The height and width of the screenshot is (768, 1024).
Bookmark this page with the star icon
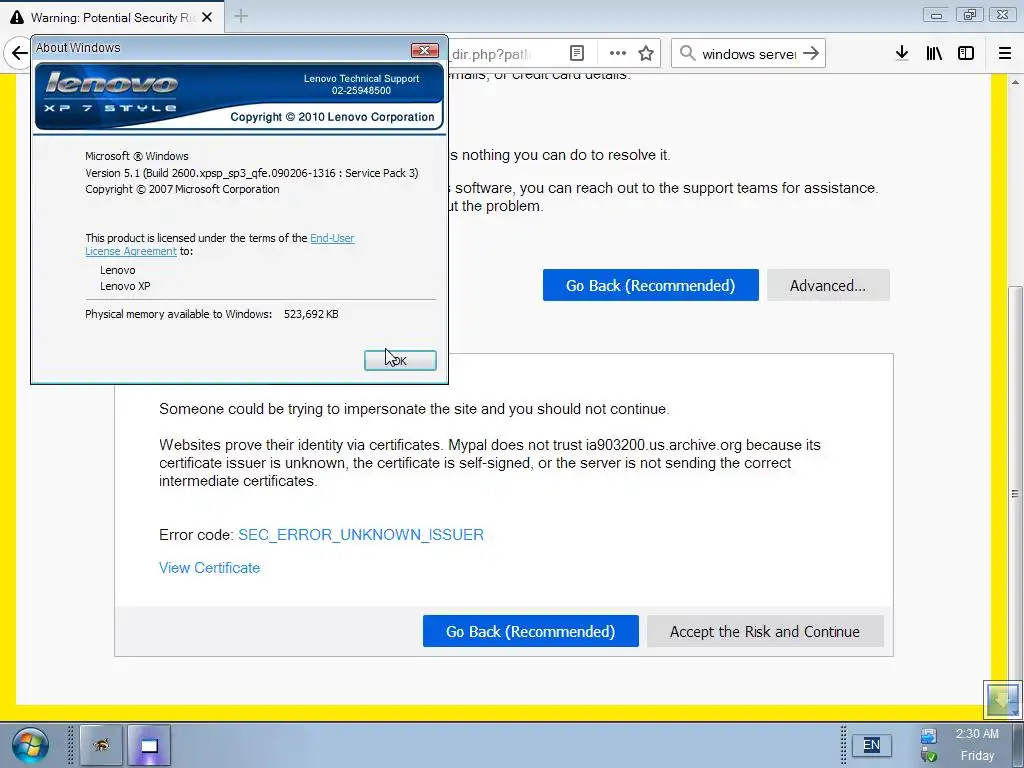(x=646, y=54)
